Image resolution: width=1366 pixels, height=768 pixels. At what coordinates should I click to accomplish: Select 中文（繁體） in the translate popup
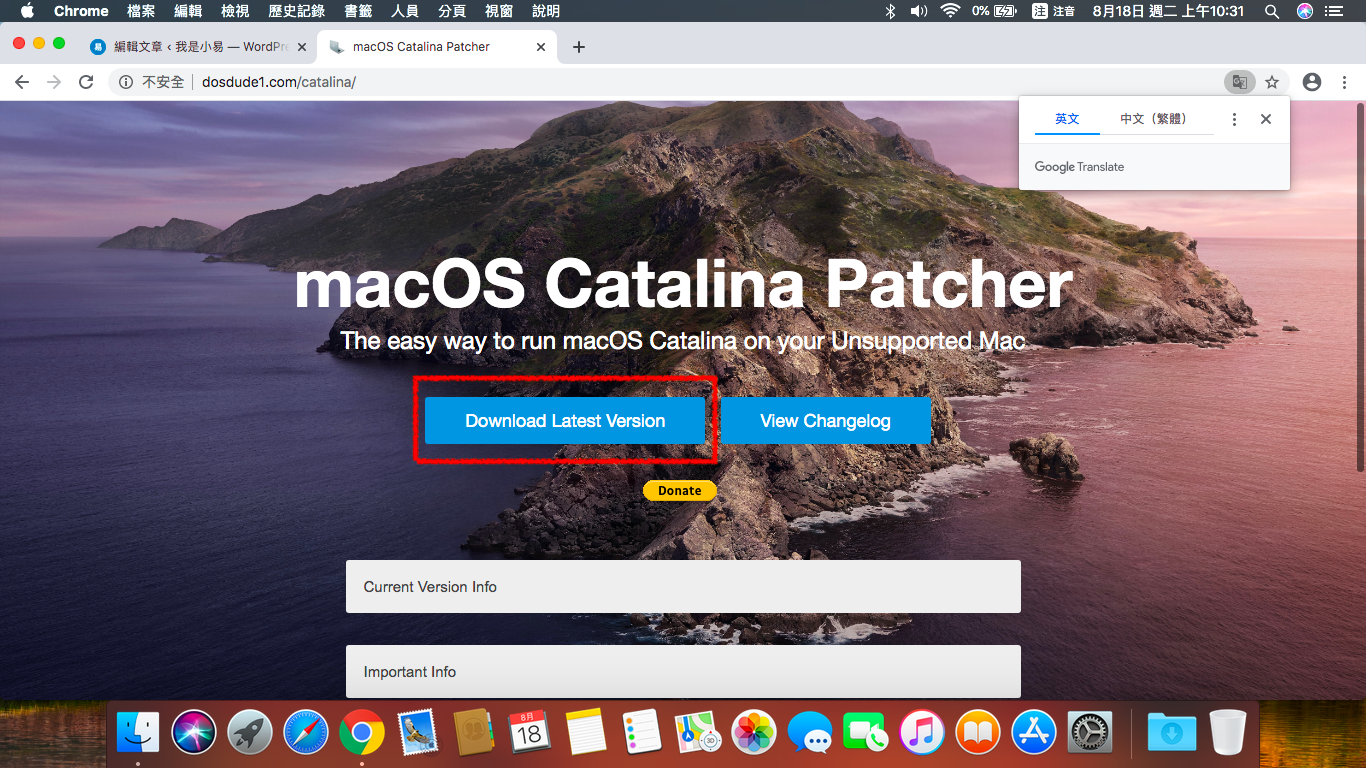pyautogui.click(x=1157, y=118)
